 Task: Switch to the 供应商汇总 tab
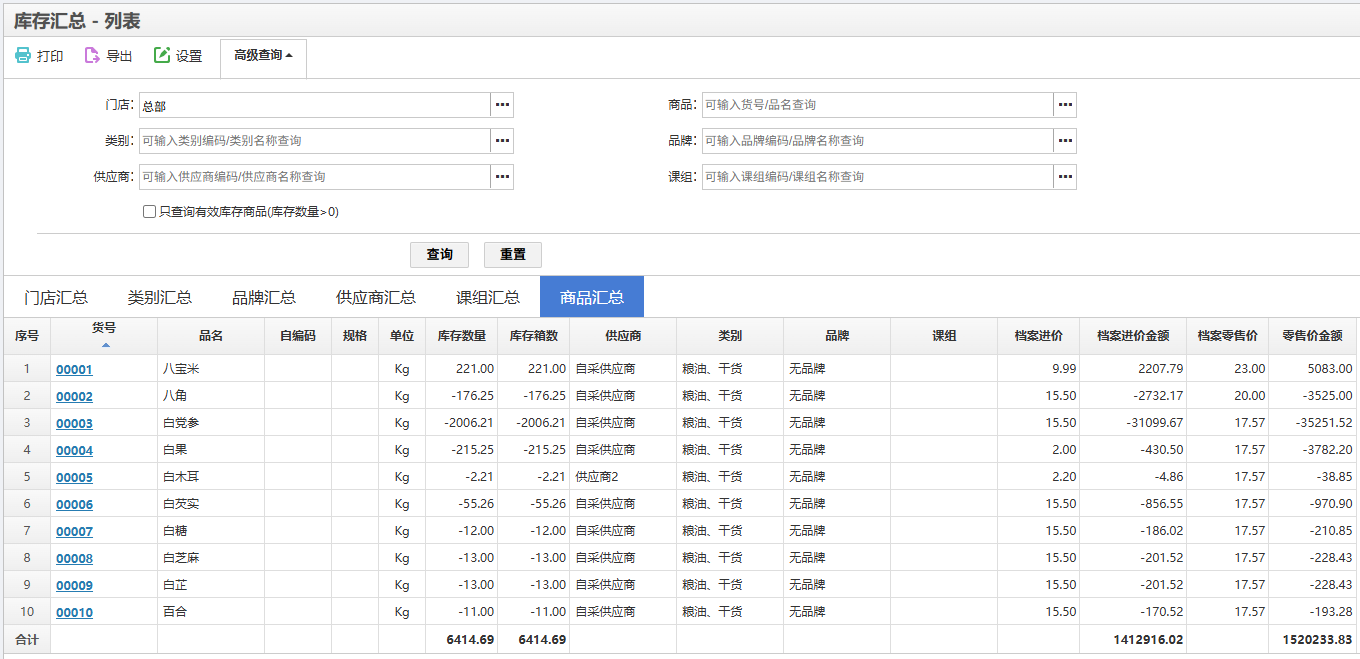coord(376,297)
